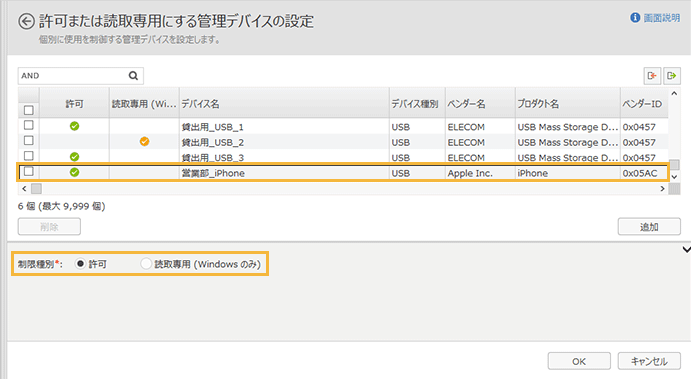Image resolution: width=691 pixels, height=379 pixels.
Task: Select the 貸出用_USB_2 device name cell
Action: tap(284, 142)
